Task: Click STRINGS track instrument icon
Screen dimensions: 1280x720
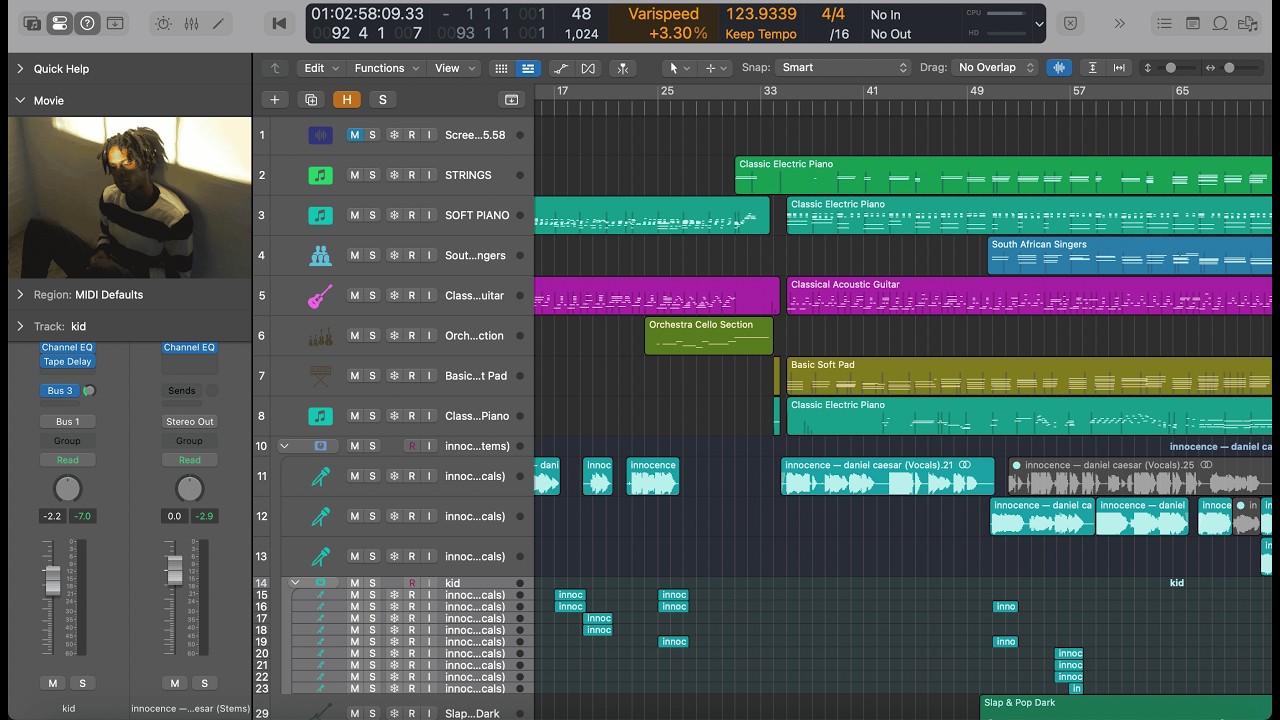Action: click(320, 175)
